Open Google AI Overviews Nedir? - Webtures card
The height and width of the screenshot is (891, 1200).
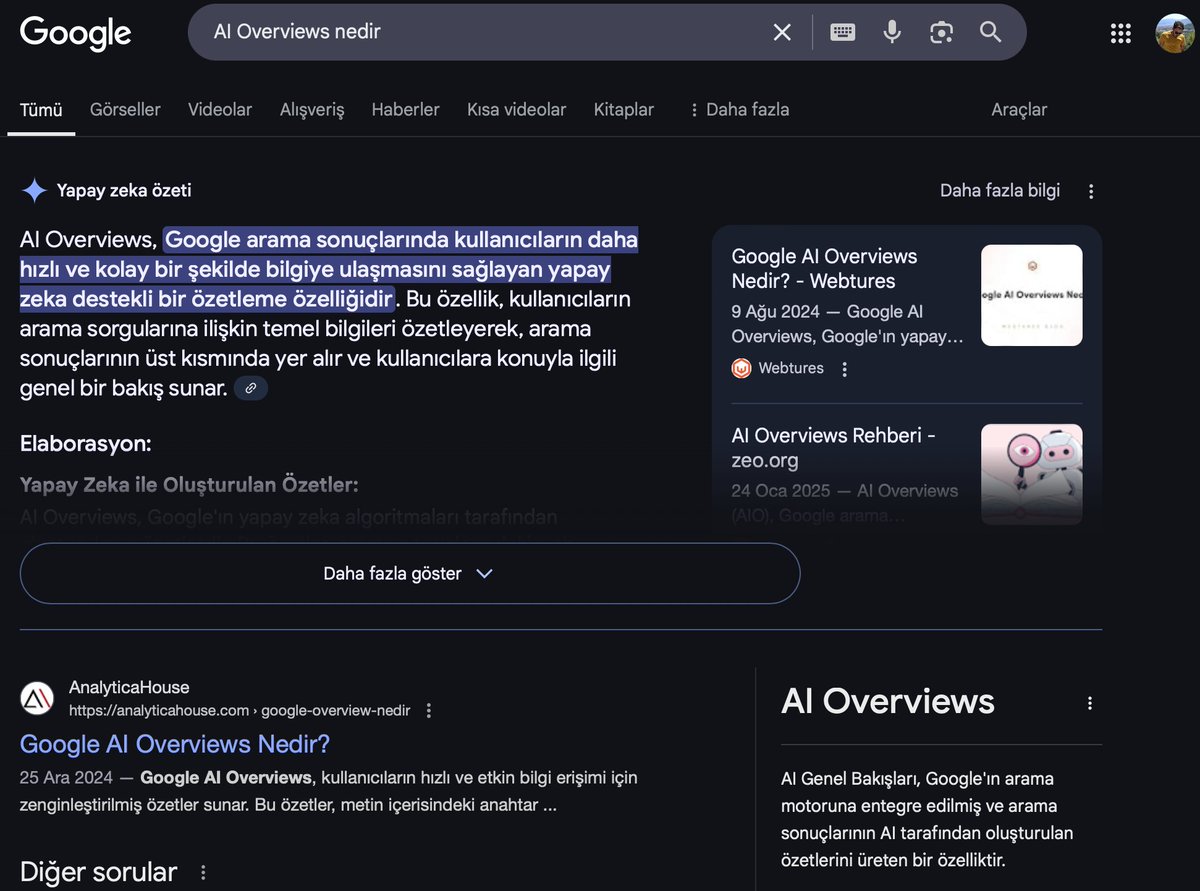tap(824, 268)
